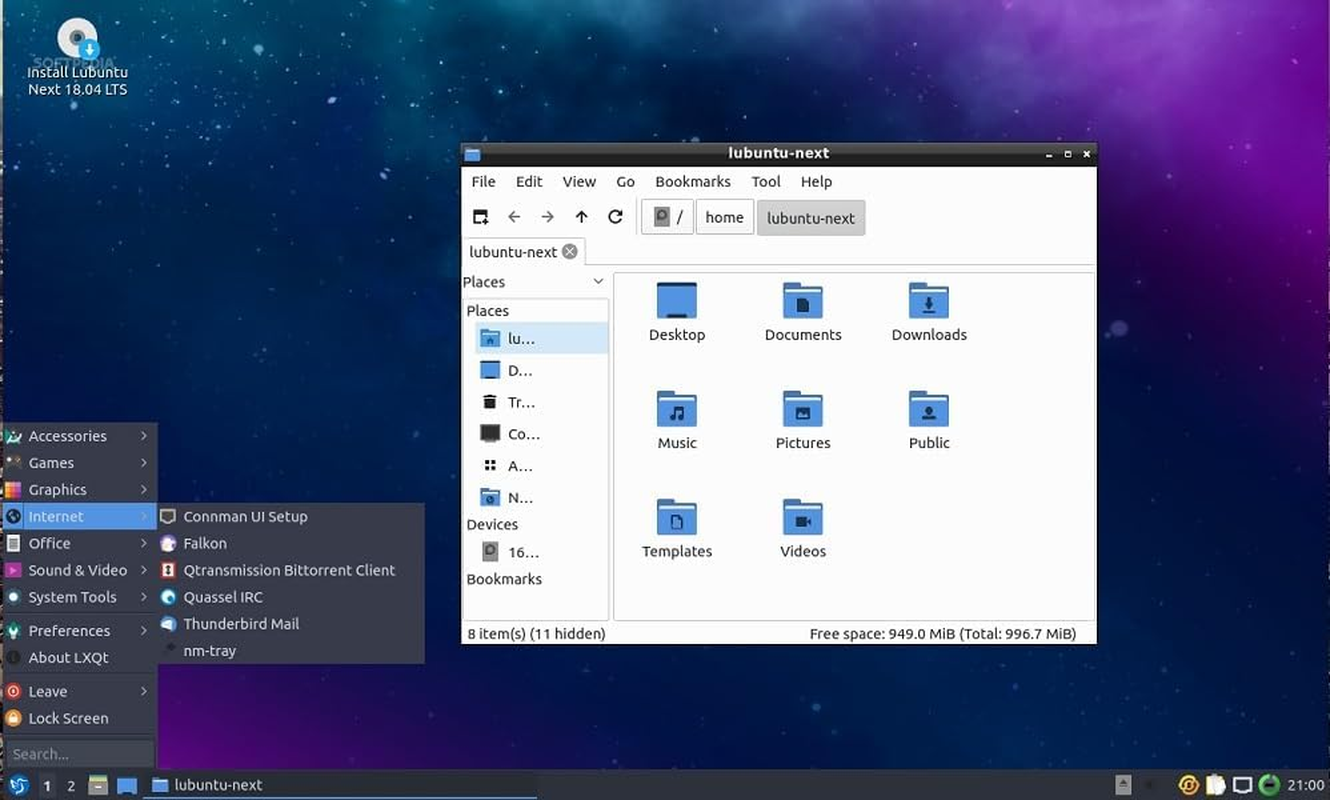Click the clipboard icon in the system tray

pyautogui.click(x=1216, y=785)
